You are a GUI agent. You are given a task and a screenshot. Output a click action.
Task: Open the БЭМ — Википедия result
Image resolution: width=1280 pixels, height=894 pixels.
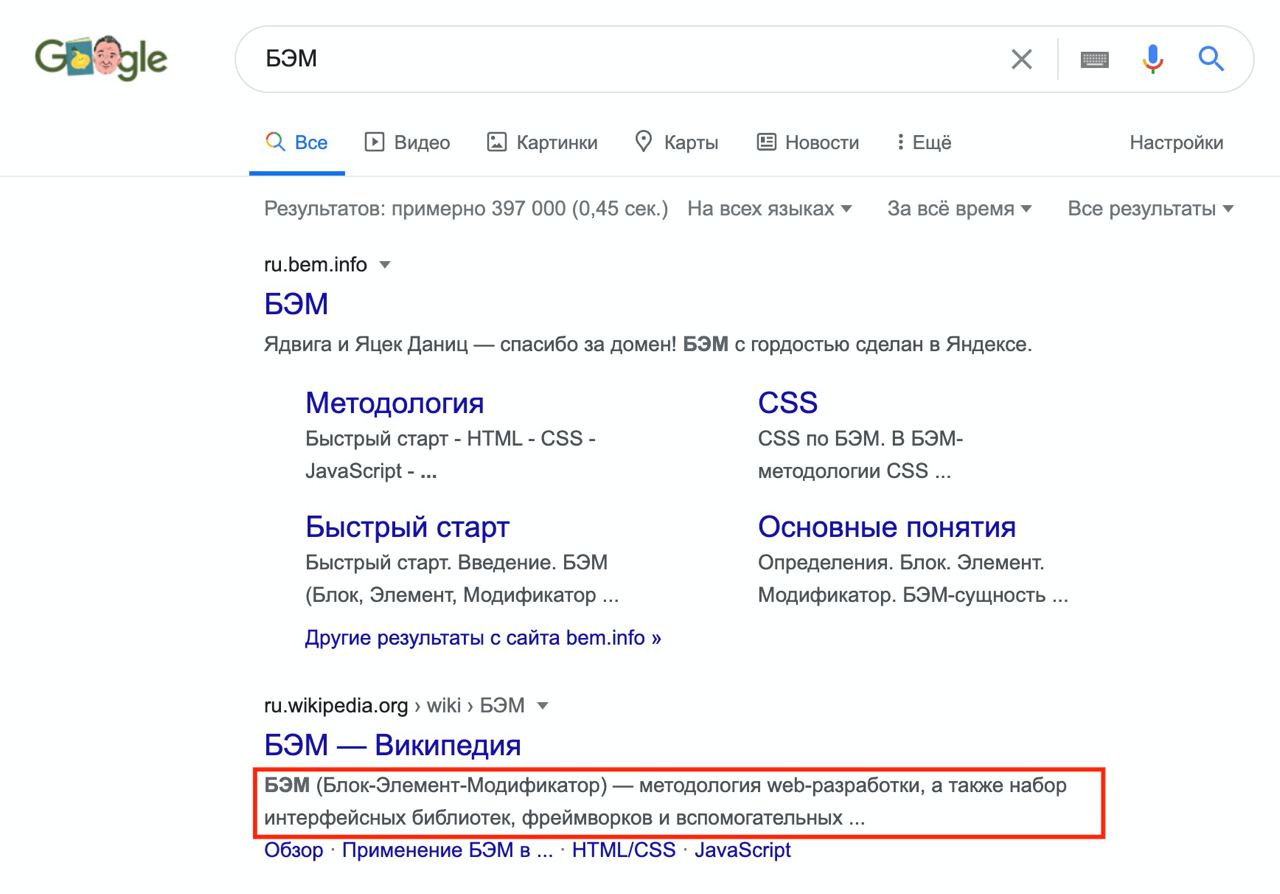[x=392, y=745]
